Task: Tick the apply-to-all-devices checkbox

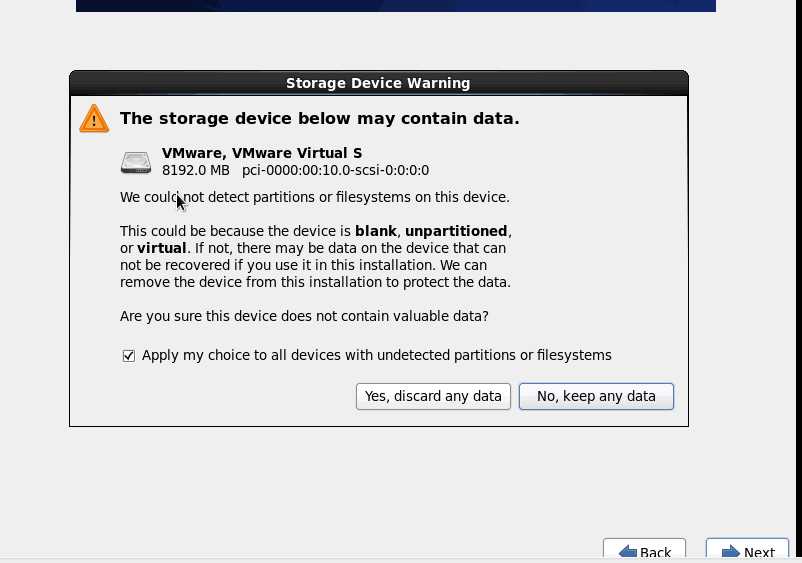Action: point(128,355)
